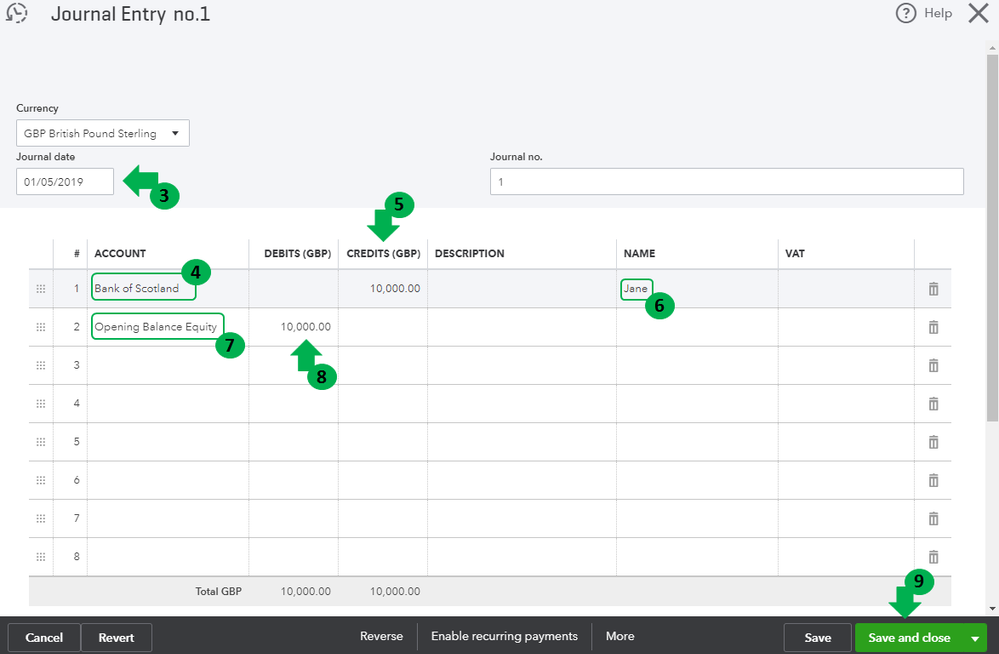999x654 pixels.
Task: Delete row 2 using its trash icon
Action: pyautogui.click(x=933, y=327)
